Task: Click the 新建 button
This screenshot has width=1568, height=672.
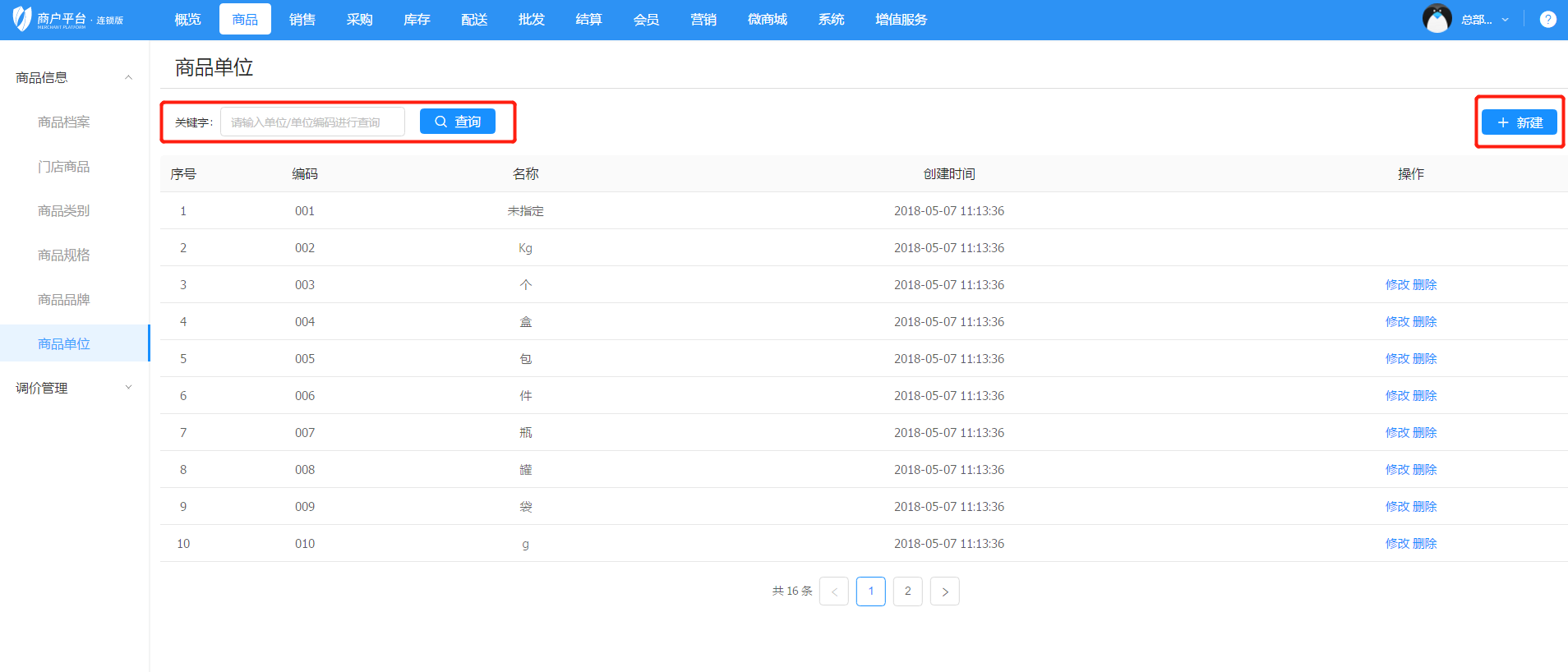Action: point(1519,122)
